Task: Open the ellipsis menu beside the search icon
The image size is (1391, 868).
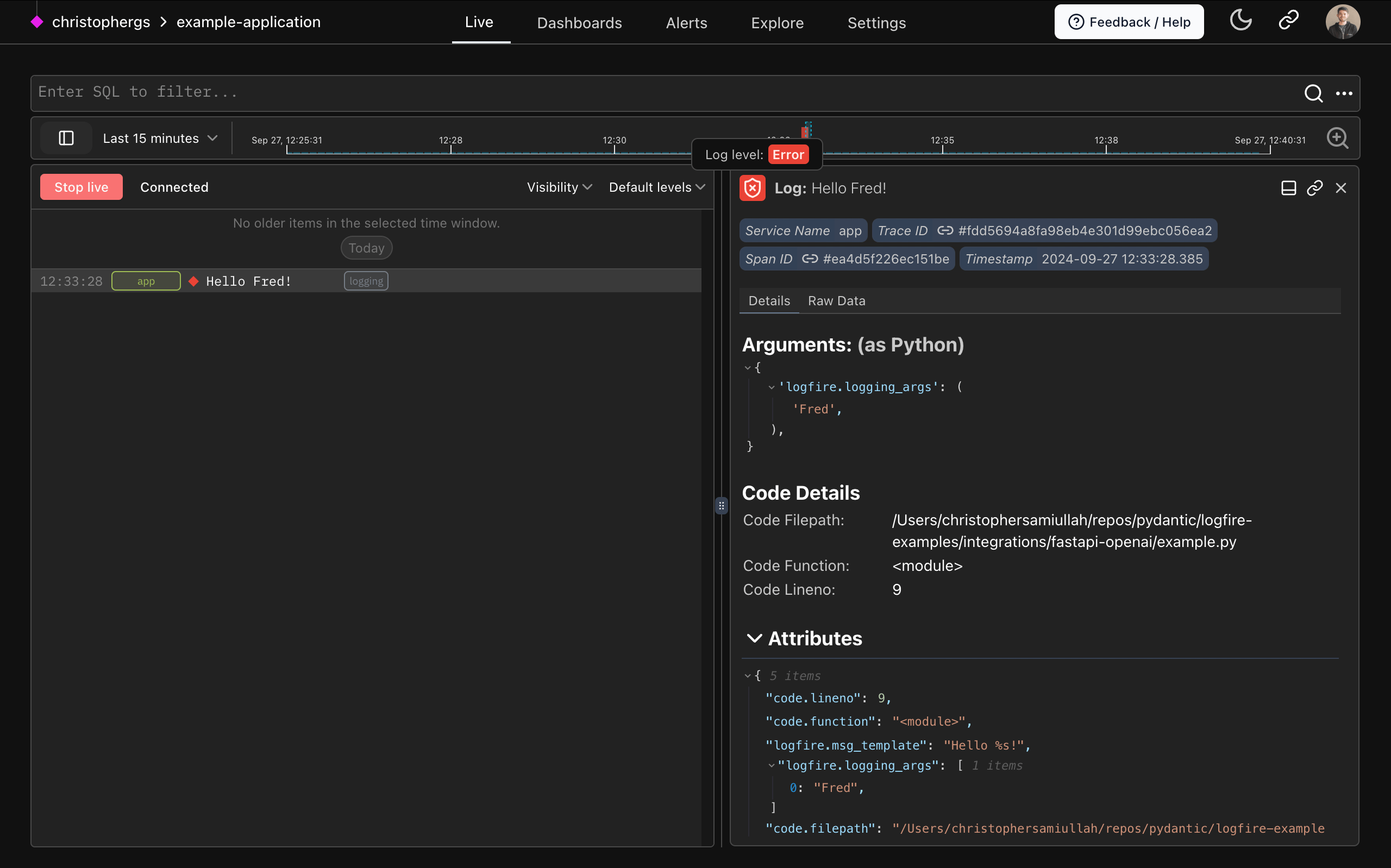Action: tap(1345, 93)
